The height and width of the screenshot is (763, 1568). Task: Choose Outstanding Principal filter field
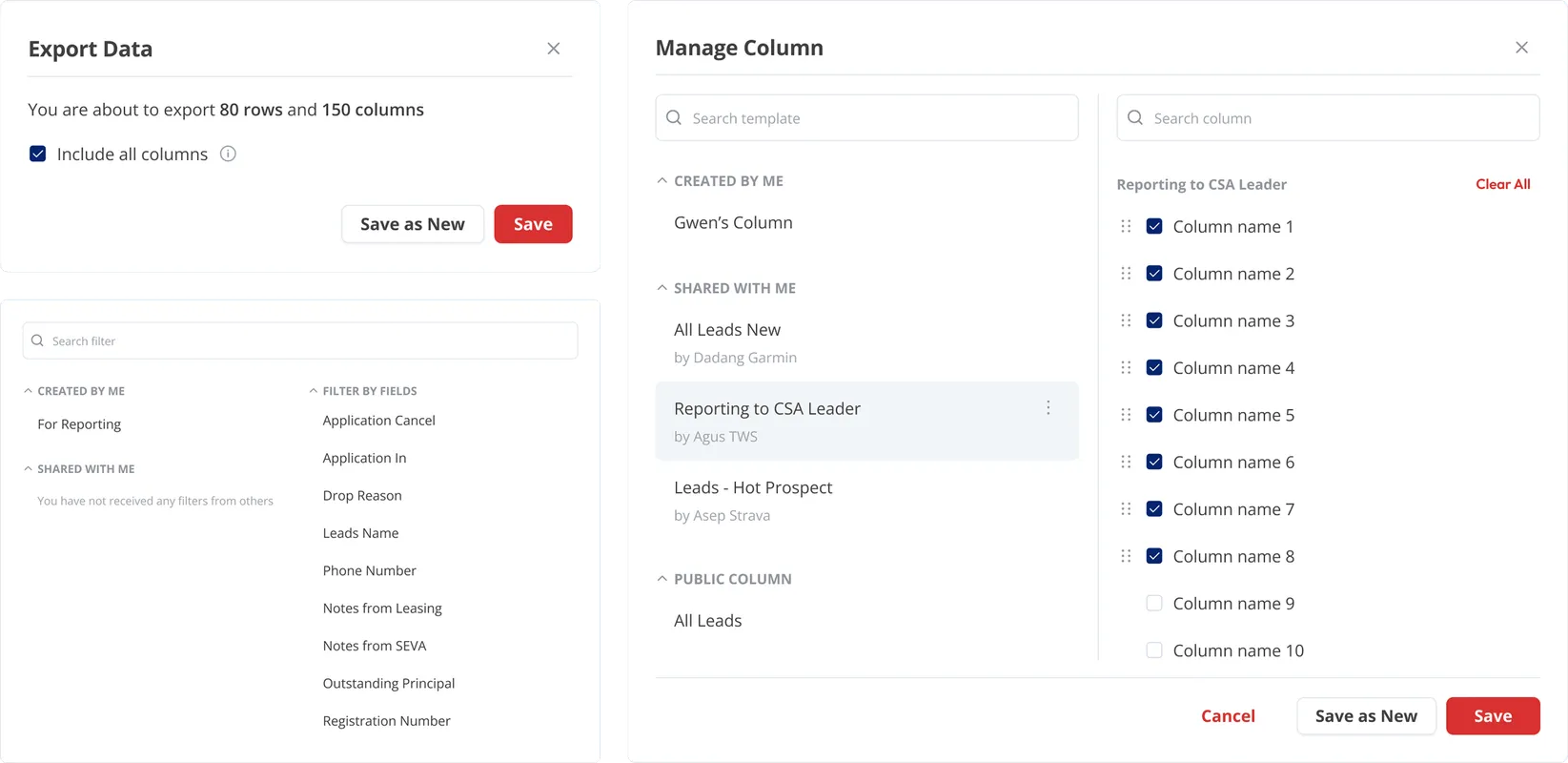389,683
